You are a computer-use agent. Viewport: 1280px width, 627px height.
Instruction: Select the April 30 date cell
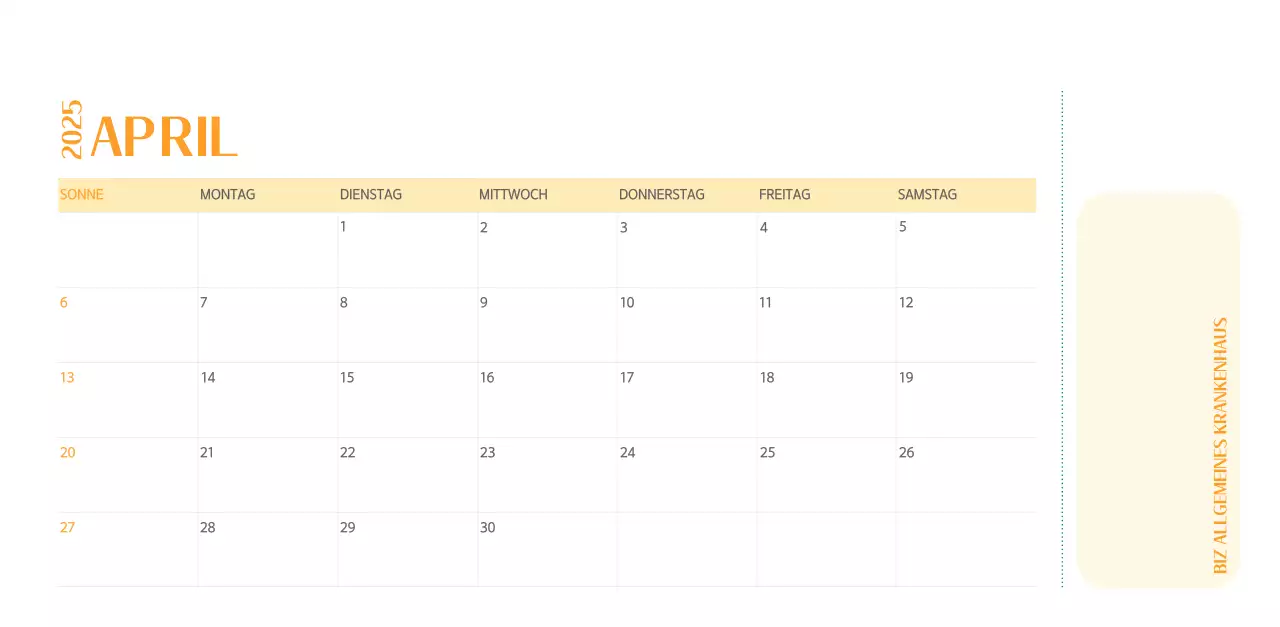tap(547, 549)
